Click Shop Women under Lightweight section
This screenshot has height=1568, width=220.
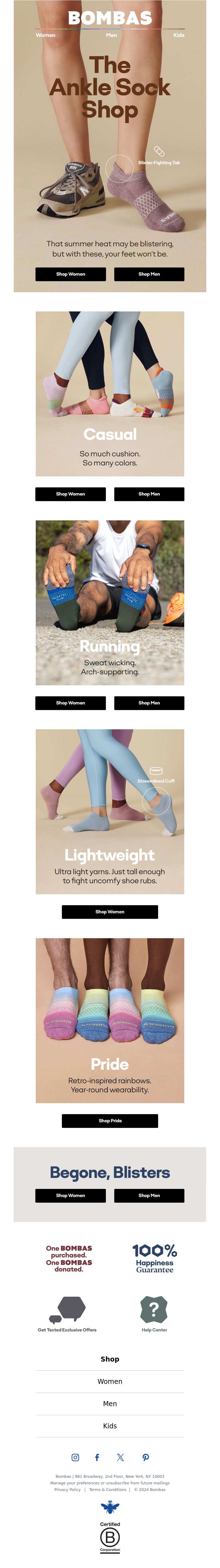pyautogui.click(x=110, y=911)
